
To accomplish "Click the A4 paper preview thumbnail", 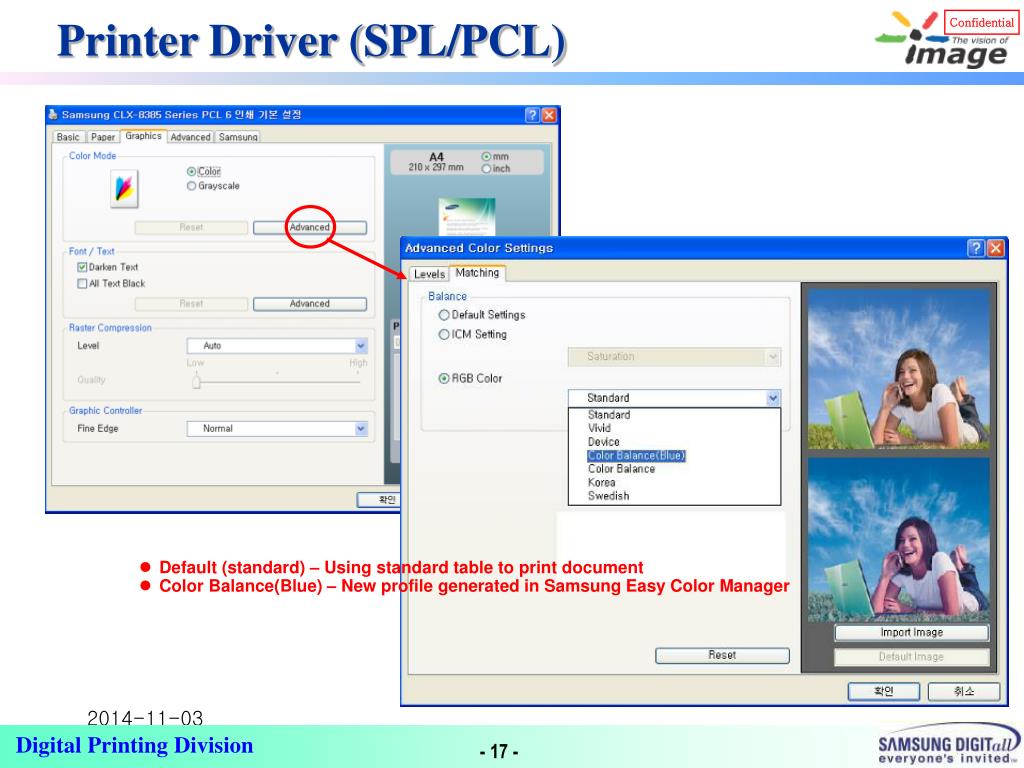I will pos(467,217).
